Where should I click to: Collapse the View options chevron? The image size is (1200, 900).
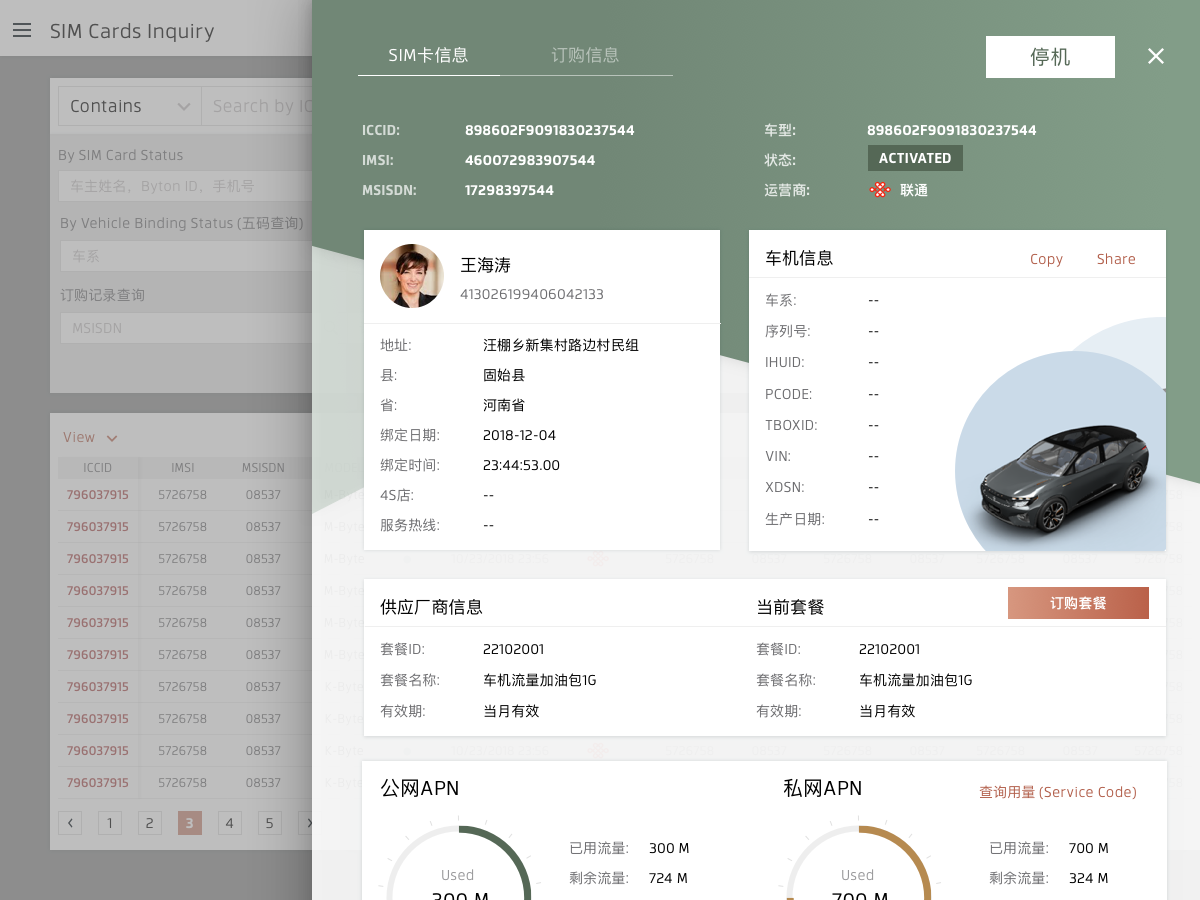(x=111, y=438)
